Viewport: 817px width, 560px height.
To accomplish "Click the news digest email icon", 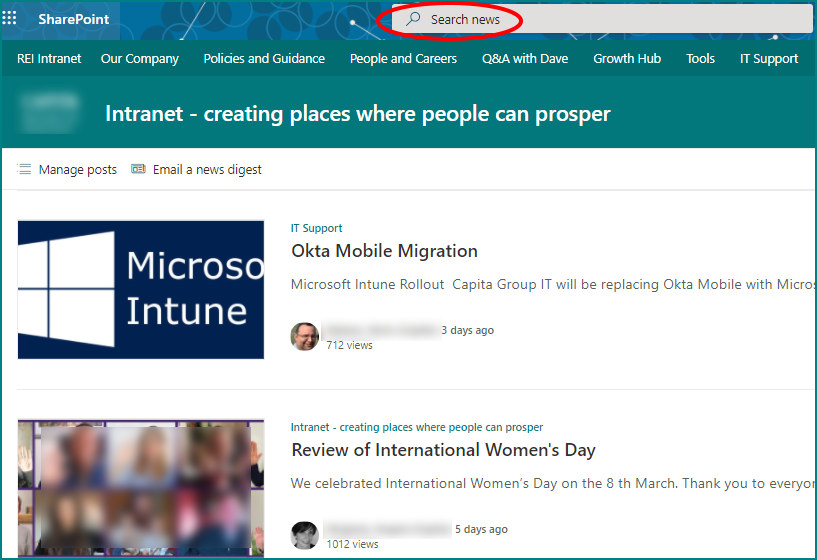I will click(x=138, y=169).
